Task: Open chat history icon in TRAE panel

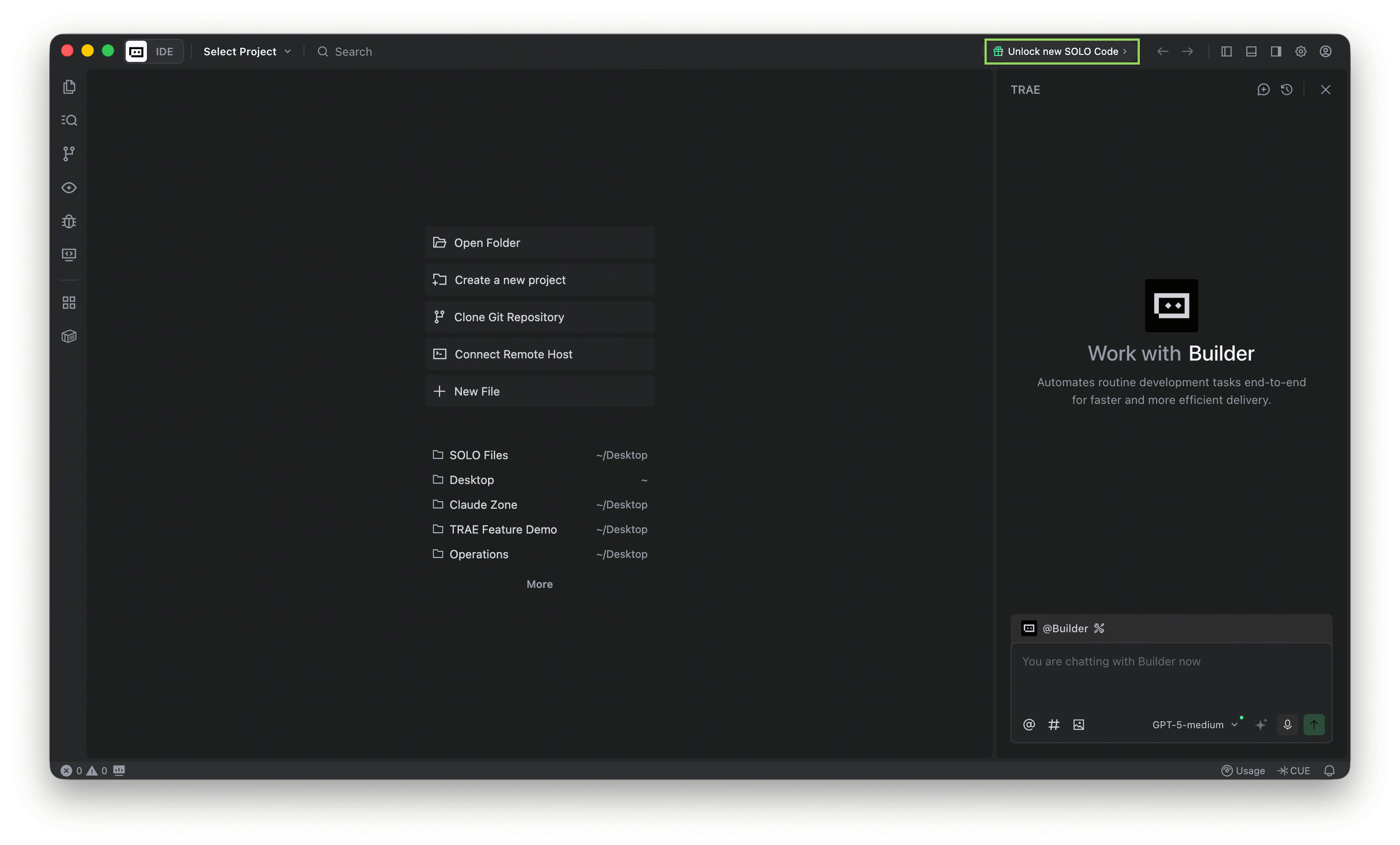Action: [x=1287, y=90]
